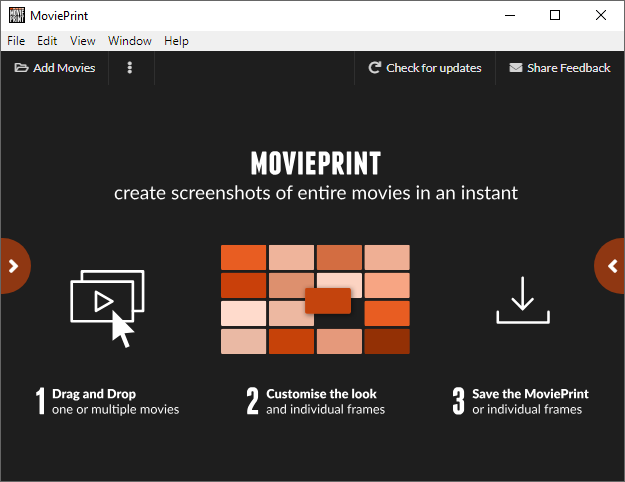This screenshot has height=482, width=625.
Task: Click the download arrow save illustration
Action: (523, 300)
